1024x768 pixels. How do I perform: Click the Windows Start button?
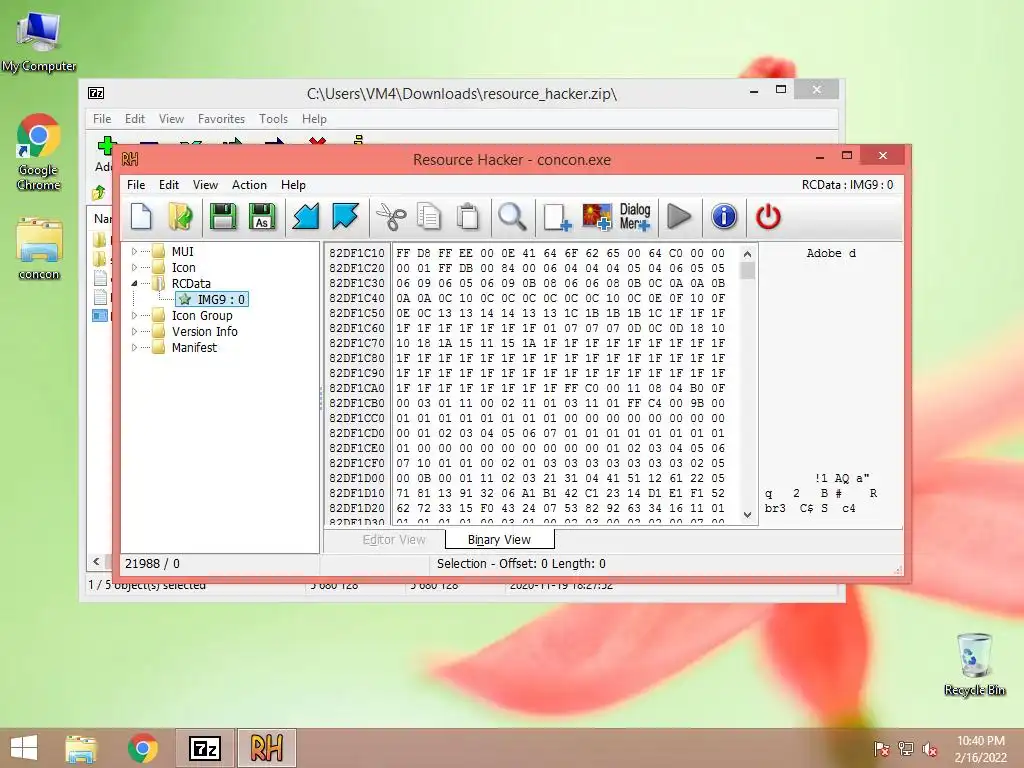tap(24, 748)
